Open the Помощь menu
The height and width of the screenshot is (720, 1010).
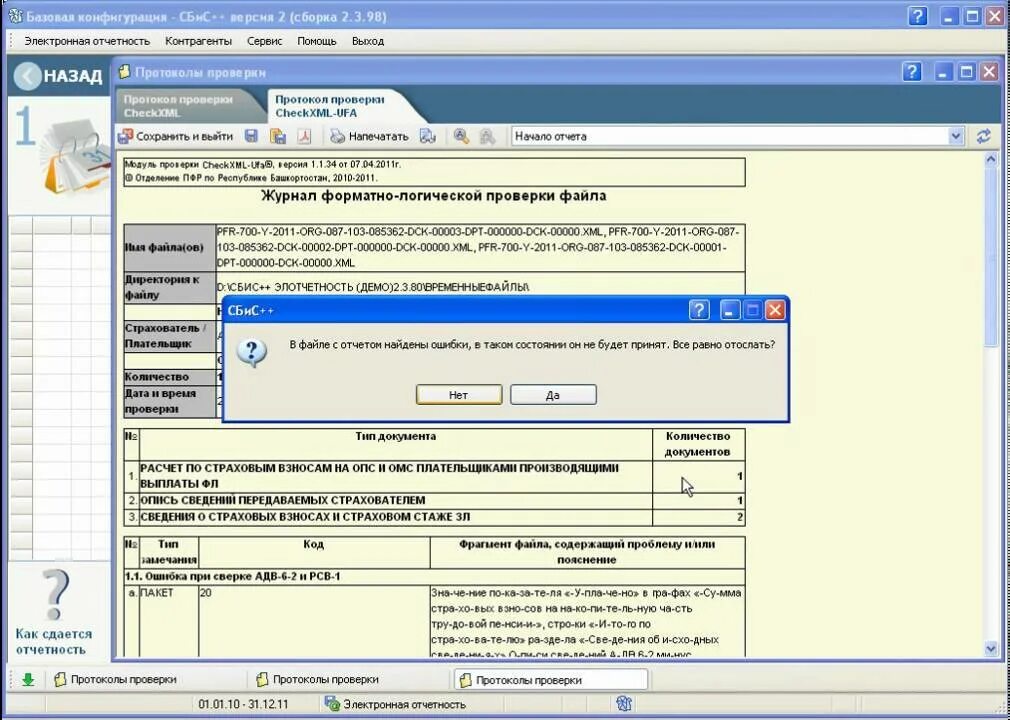click(x=317, y=41)
